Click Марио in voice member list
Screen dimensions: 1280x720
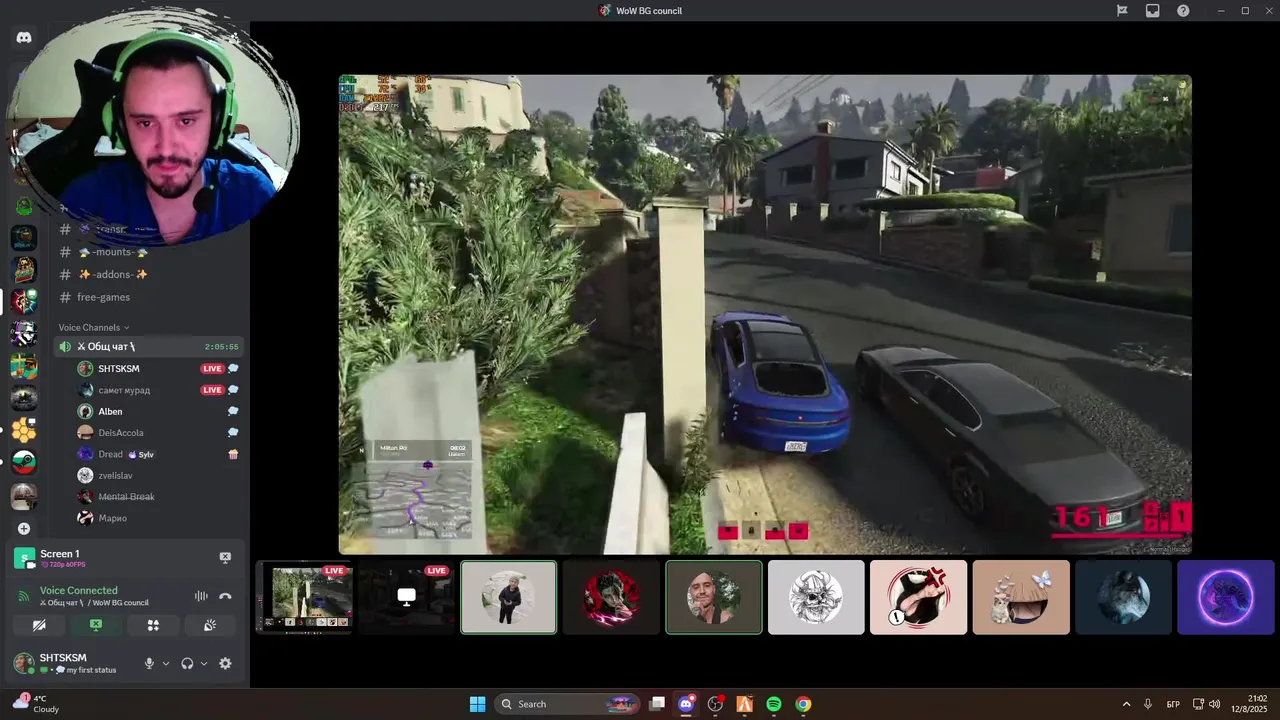pos(112,518)
